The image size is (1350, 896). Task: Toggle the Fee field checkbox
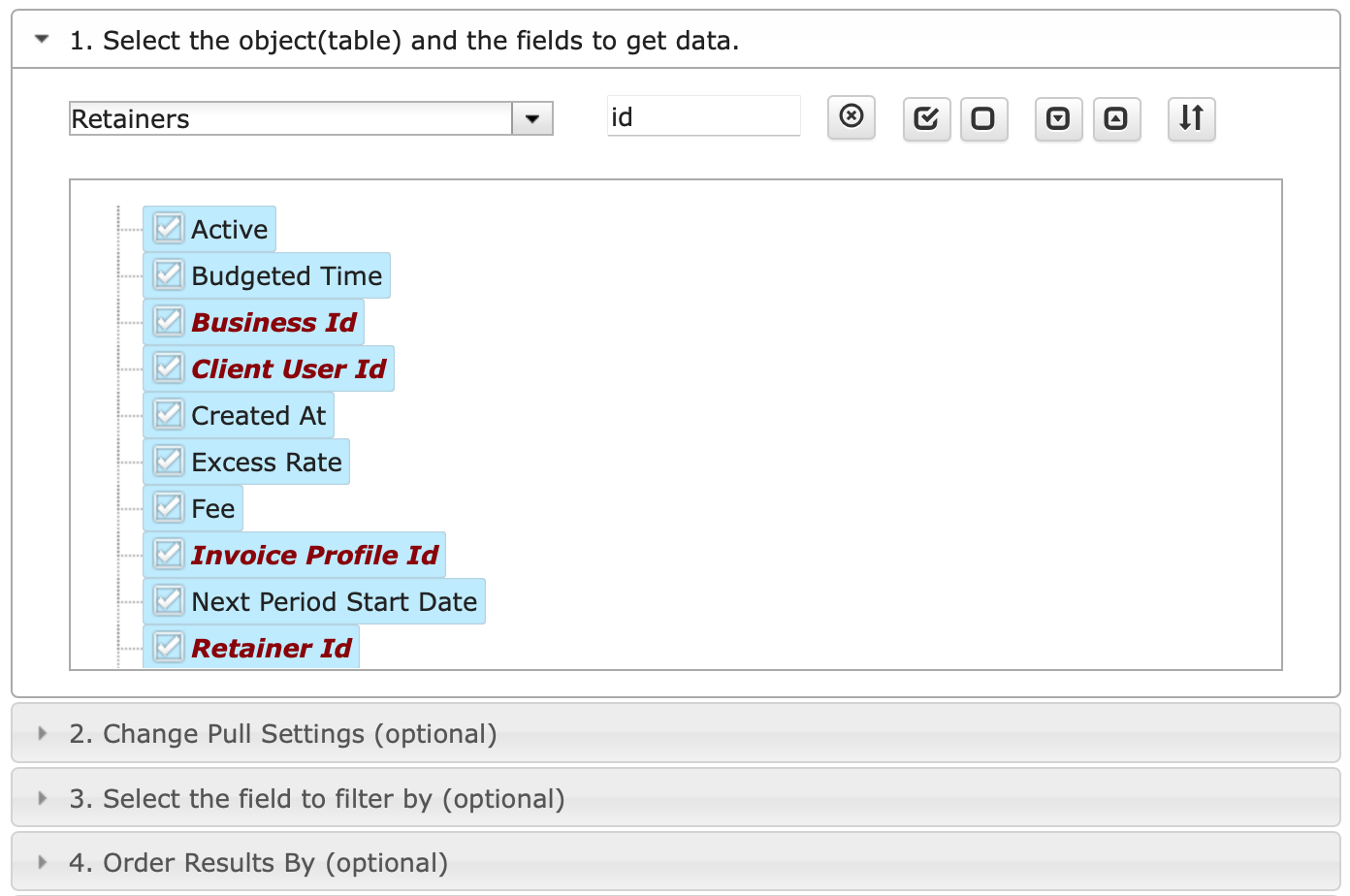[169, 508]
